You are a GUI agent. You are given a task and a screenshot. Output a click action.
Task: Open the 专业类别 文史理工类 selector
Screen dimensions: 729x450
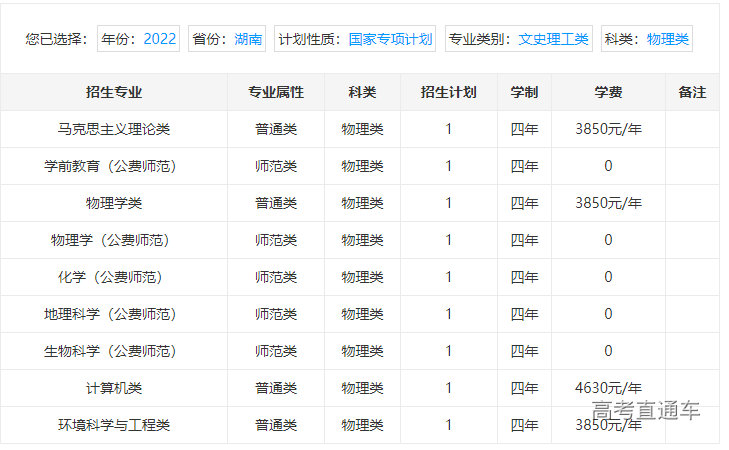click(518, 39)
